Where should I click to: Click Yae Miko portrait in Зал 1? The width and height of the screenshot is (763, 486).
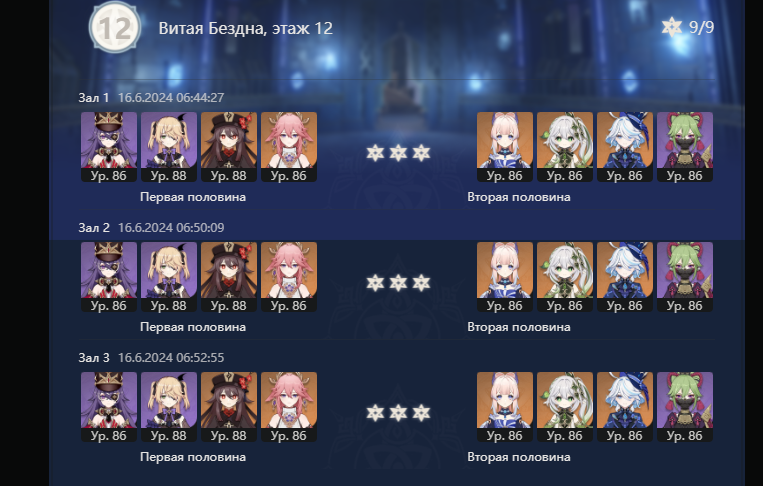coord(289,147)
